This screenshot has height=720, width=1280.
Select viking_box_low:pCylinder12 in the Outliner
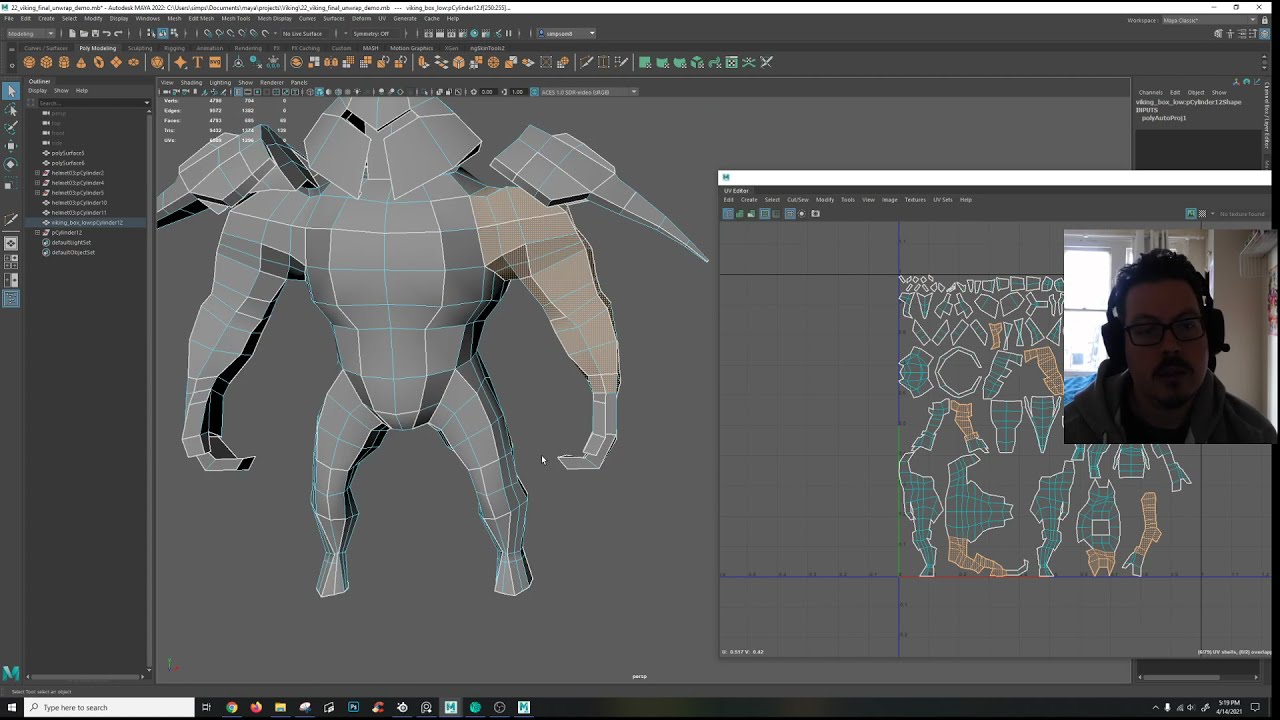[x=87, y=222]
